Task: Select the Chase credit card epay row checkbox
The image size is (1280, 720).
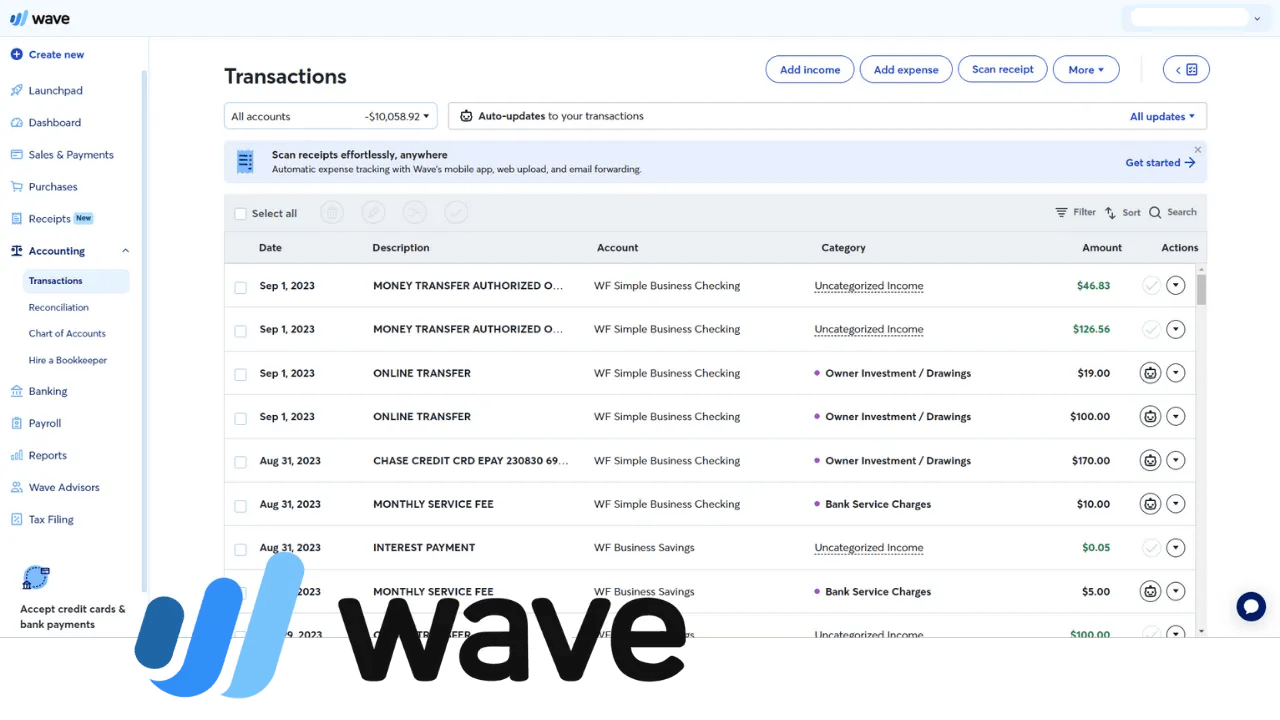Action: click(x=240, y=462)
